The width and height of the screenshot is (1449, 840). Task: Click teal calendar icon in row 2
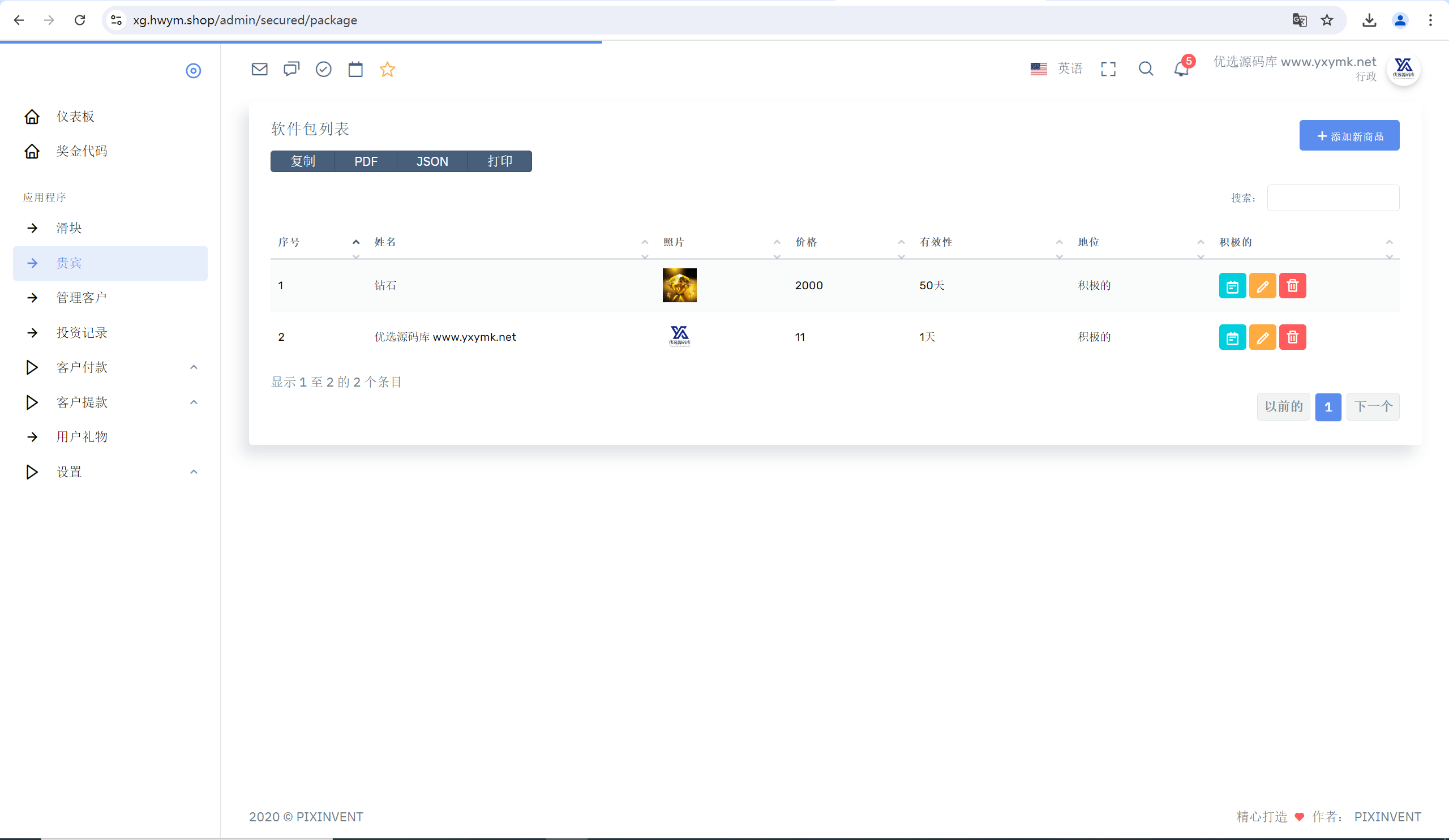pos(1232,337)
